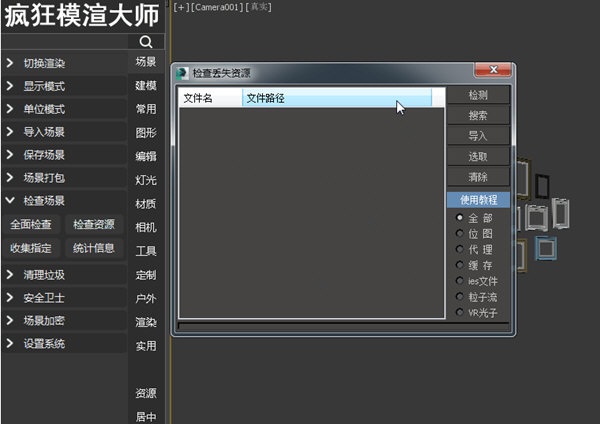Viewport: 600px width, 424px height.
Task: Switch to the 相机 tab
Action: coord(146,228)
